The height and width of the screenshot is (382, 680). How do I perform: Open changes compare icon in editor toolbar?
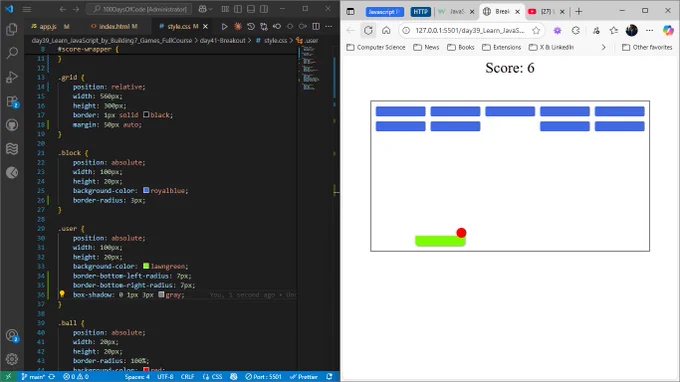(264, 26)
